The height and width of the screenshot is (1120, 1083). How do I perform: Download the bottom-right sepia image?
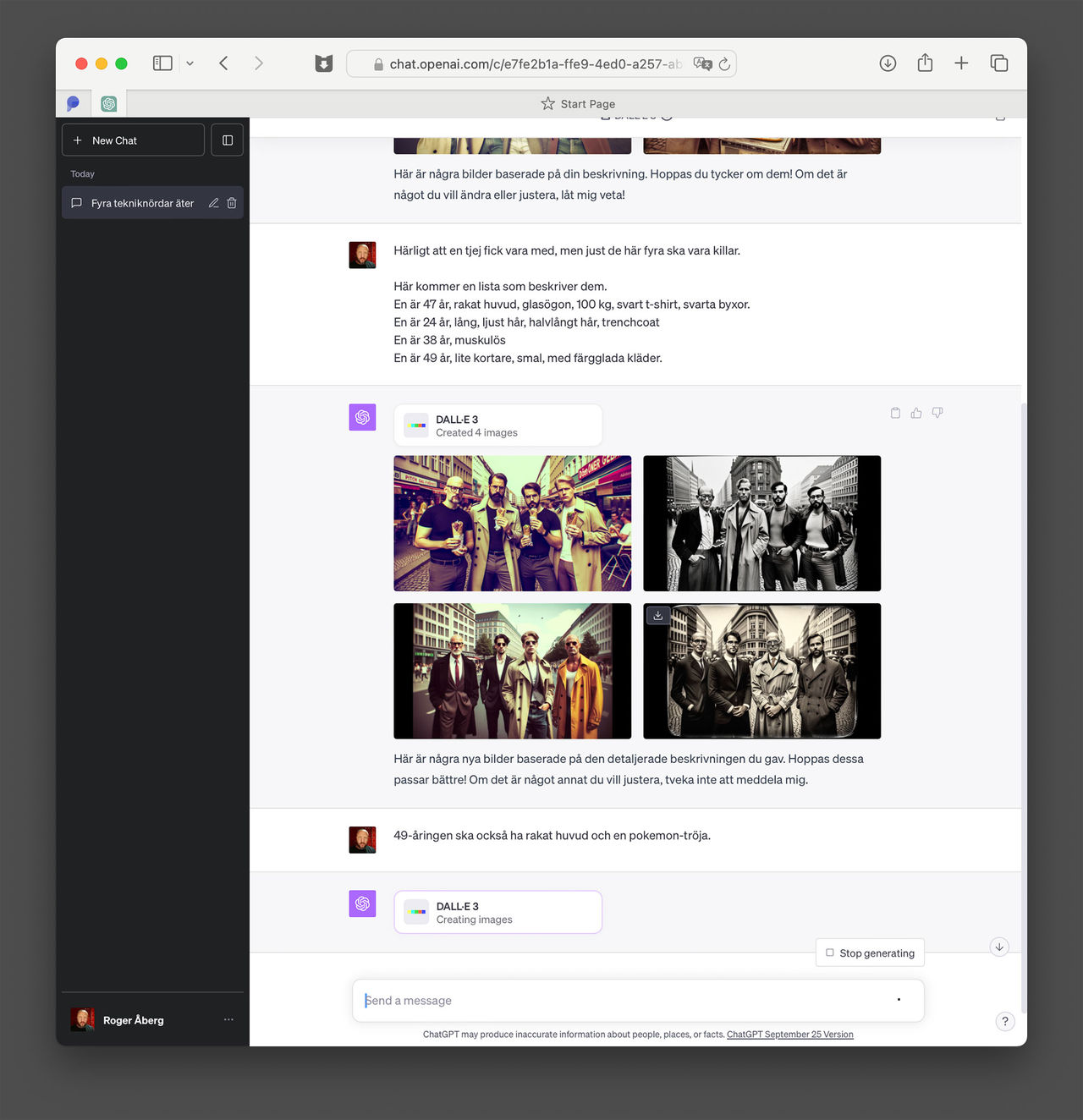coord(658,616)
